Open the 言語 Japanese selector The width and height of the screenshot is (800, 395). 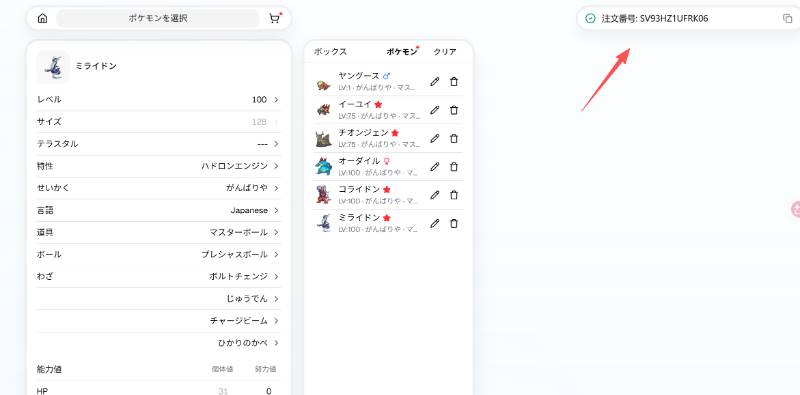(x=158, y=210)
